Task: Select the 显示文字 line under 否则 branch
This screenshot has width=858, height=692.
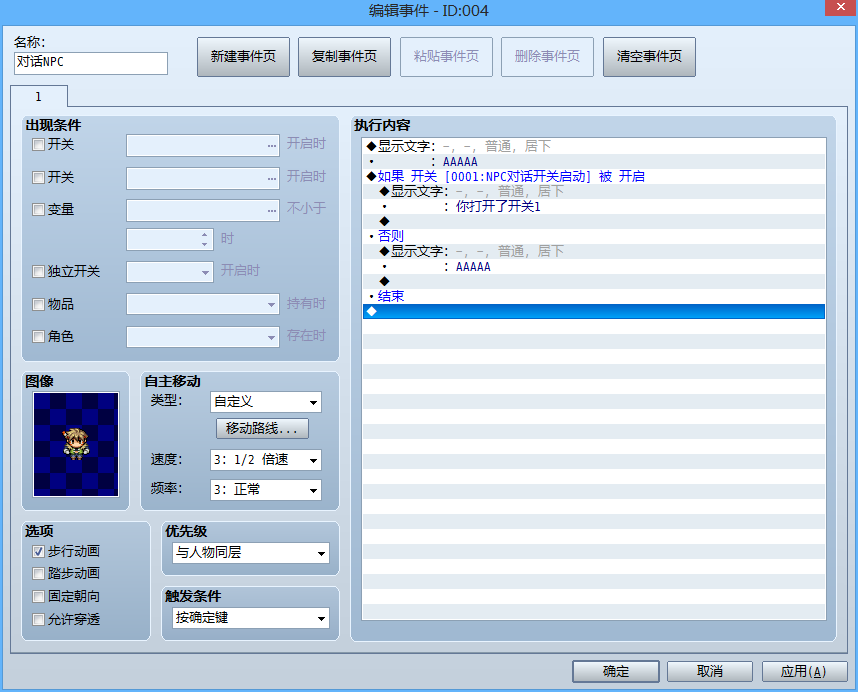Action: pos(594,251)
